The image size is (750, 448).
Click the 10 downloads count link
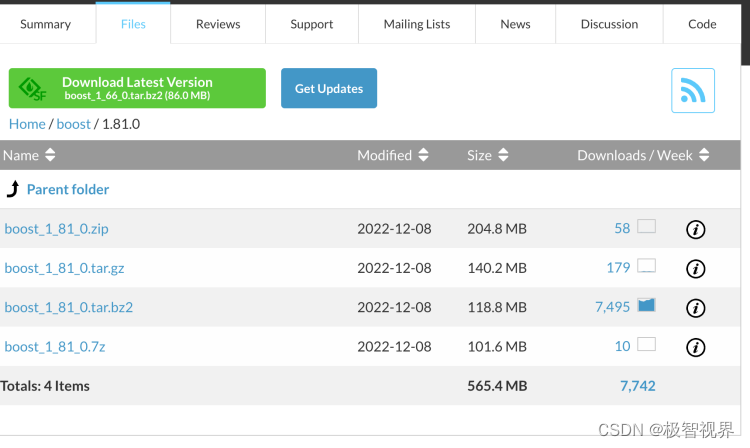tap(622, 346)
